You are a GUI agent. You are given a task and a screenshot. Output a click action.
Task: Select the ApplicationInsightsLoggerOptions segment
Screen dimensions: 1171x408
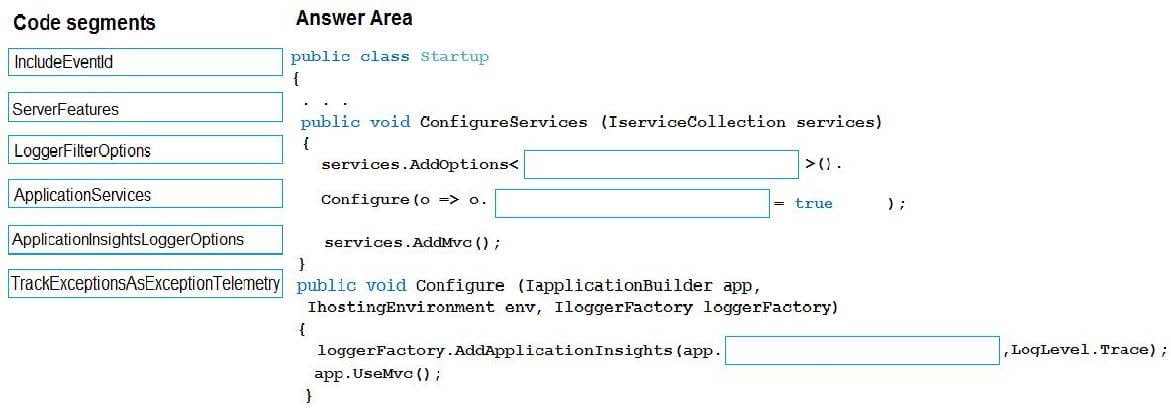(x=145, y=239)
